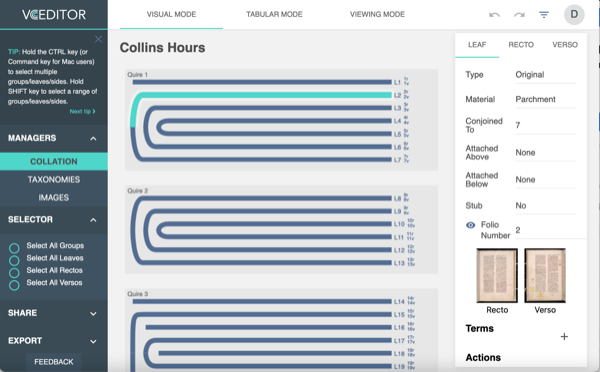Dismiss the tip panel with X

pos(98,39)
